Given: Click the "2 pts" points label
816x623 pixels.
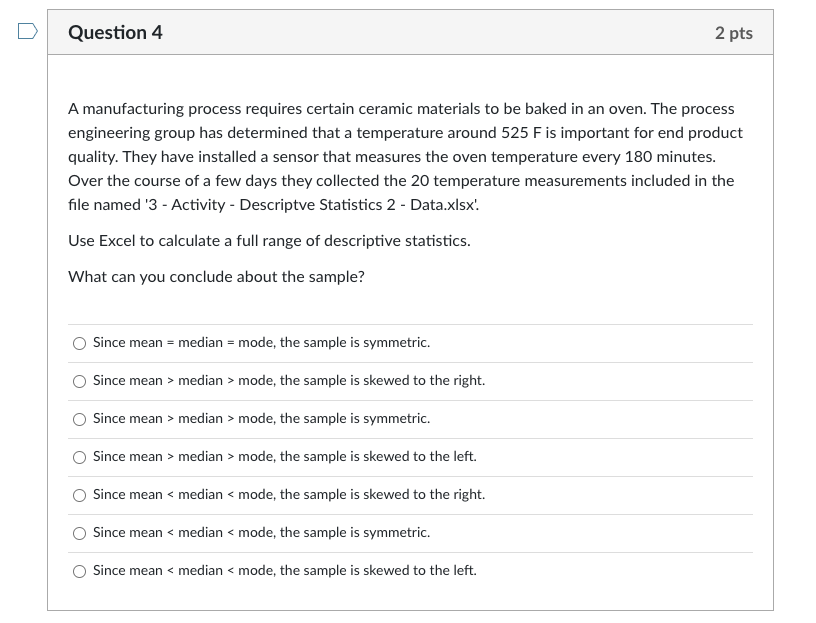Looking at the screenshot, I should [733, 33].
